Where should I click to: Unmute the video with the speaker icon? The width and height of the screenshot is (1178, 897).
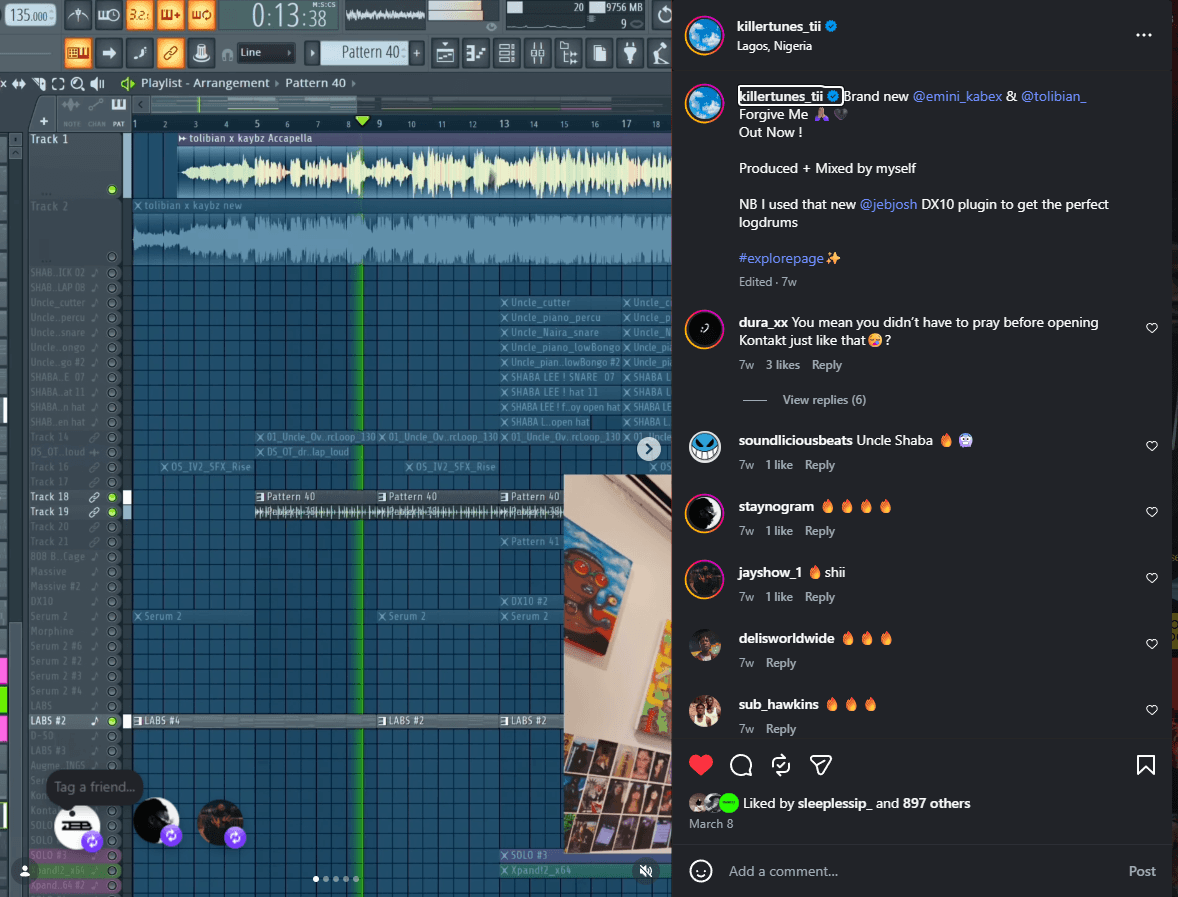(x=645, y=871)
